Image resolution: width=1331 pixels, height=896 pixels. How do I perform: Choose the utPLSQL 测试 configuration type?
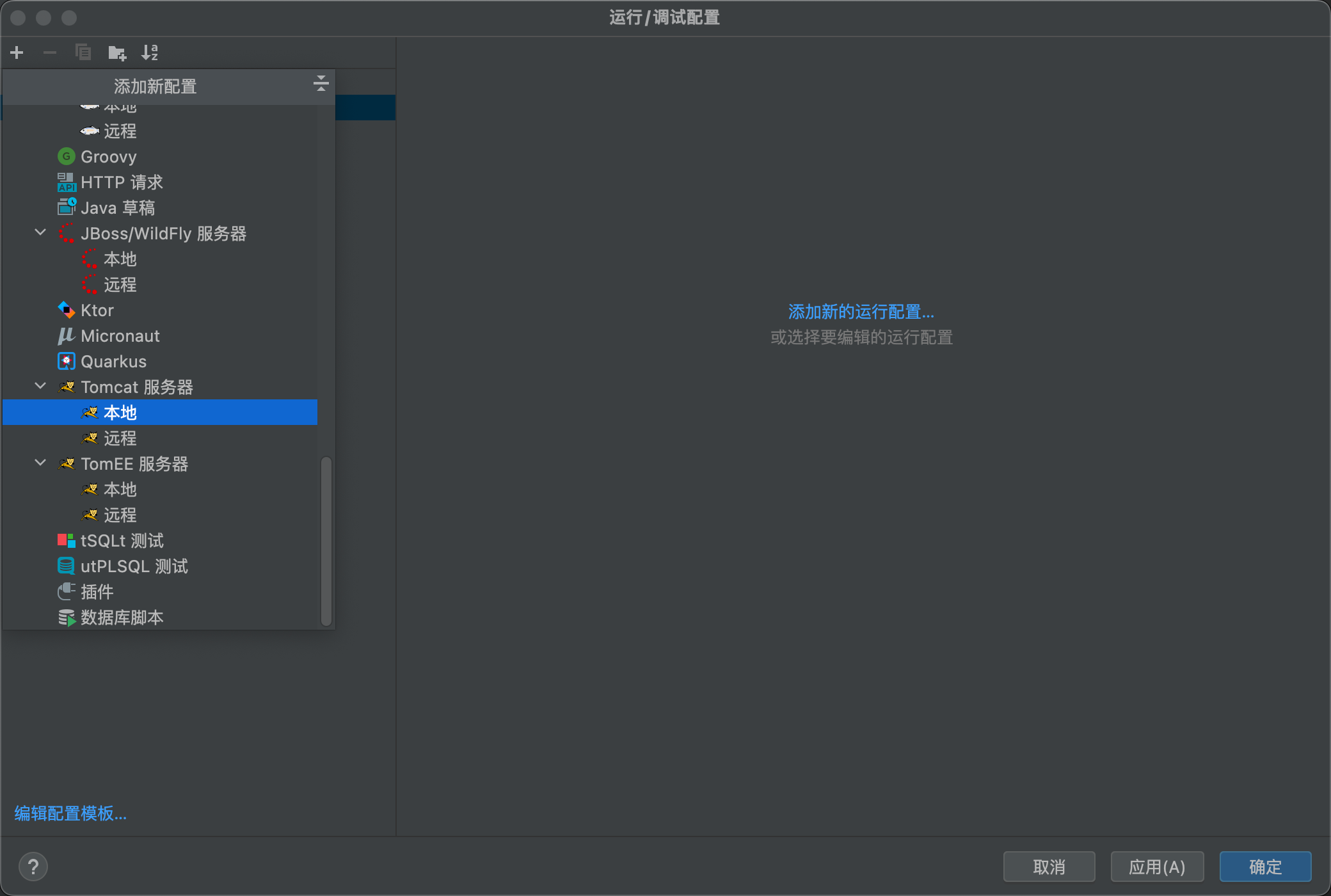point(160,566)
